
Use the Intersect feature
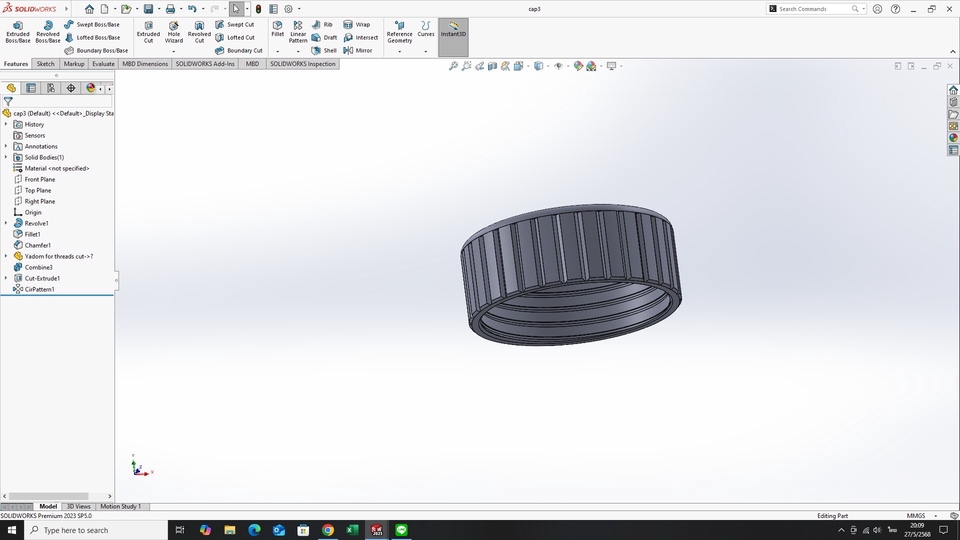(361, 37)
